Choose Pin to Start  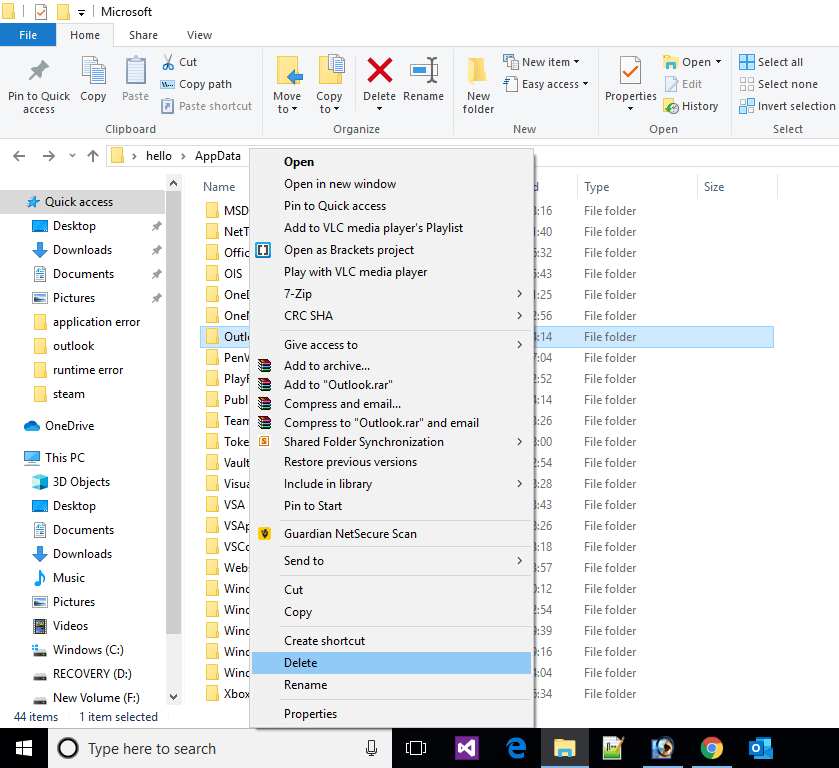coord(391,506)
